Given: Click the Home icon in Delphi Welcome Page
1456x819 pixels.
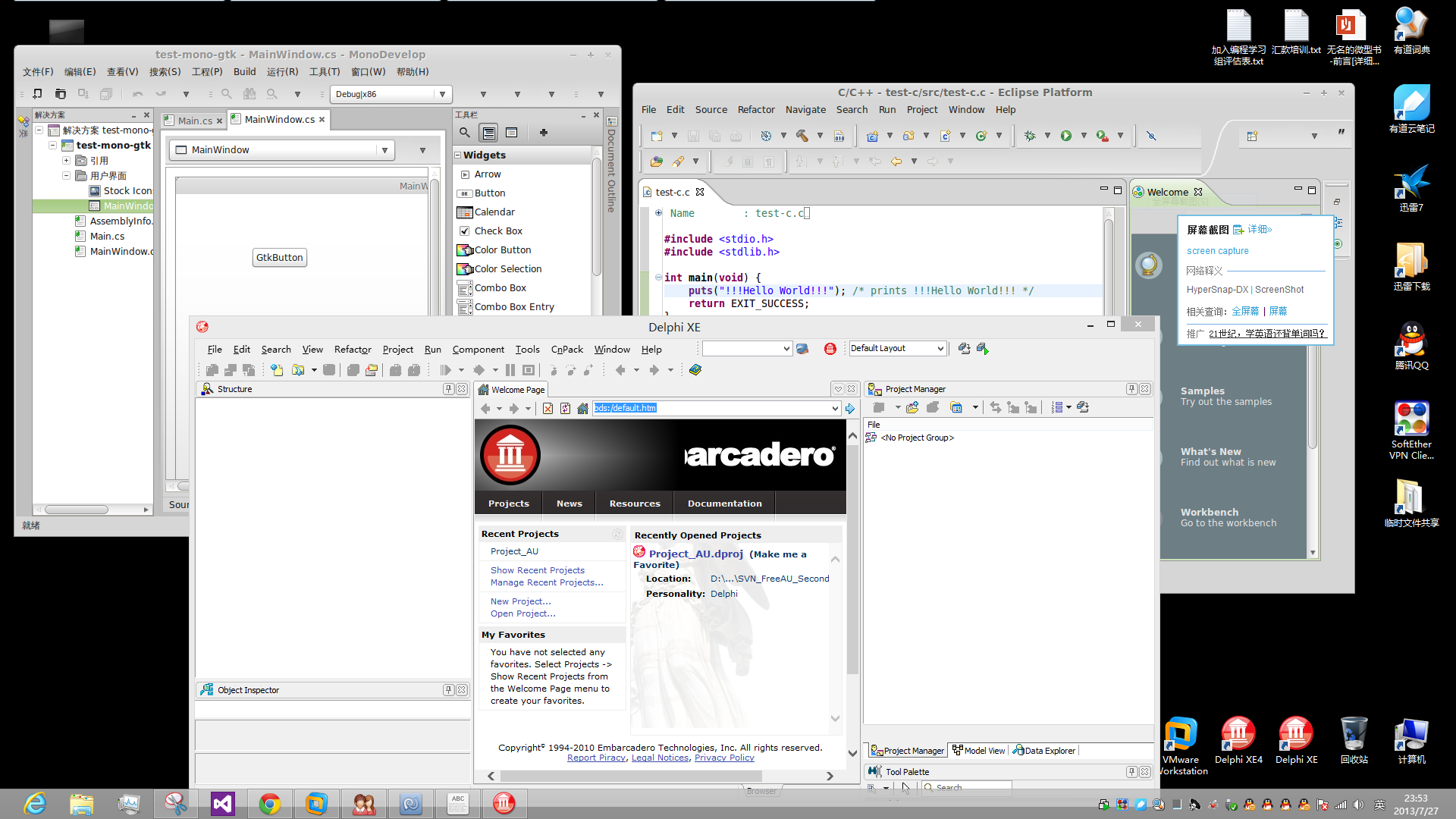Looking at the screenshot, I should [582, 409].
